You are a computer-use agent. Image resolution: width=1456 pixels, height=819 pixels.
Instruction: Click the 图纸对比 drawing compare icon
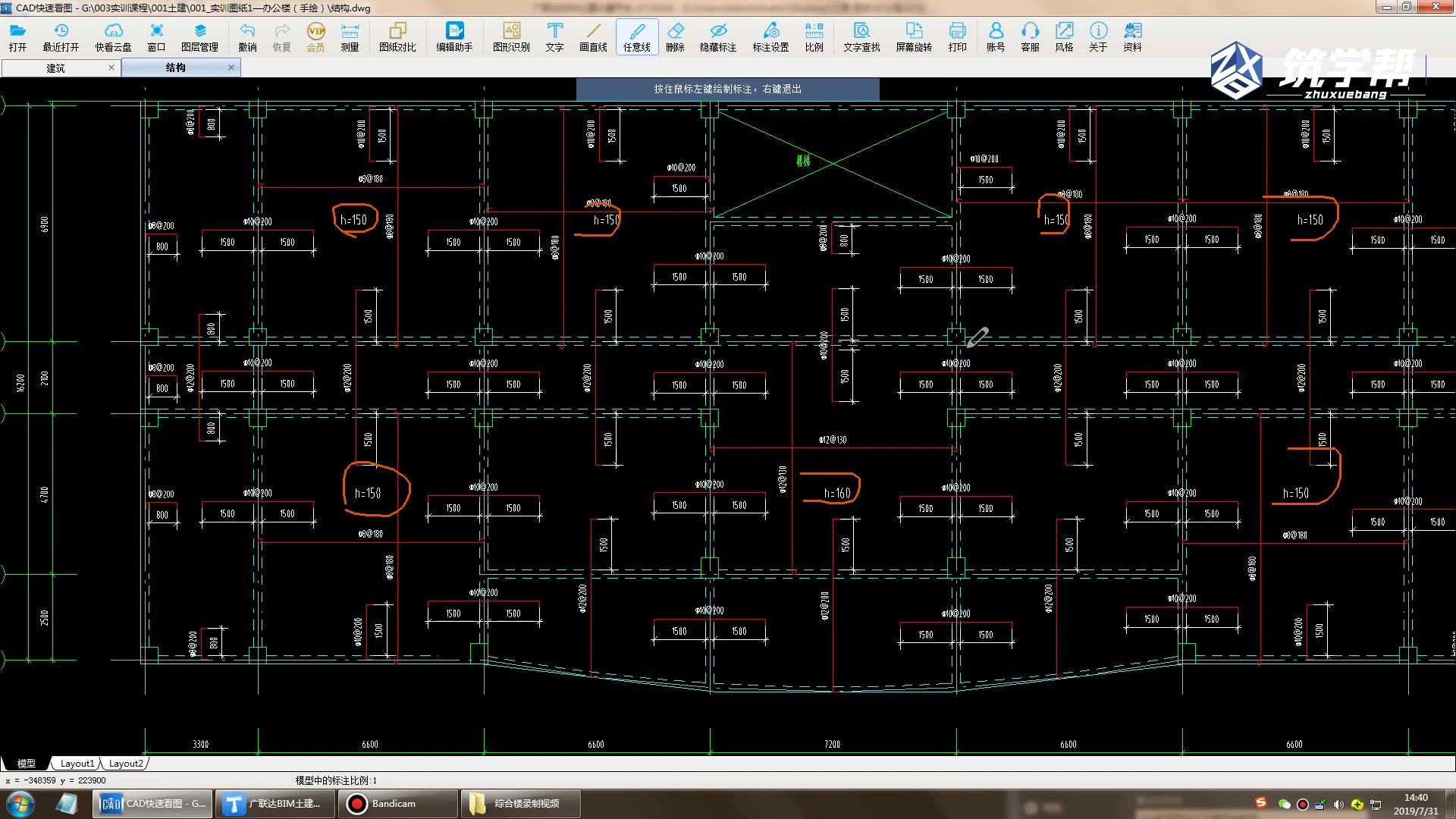tap(397, 36)
